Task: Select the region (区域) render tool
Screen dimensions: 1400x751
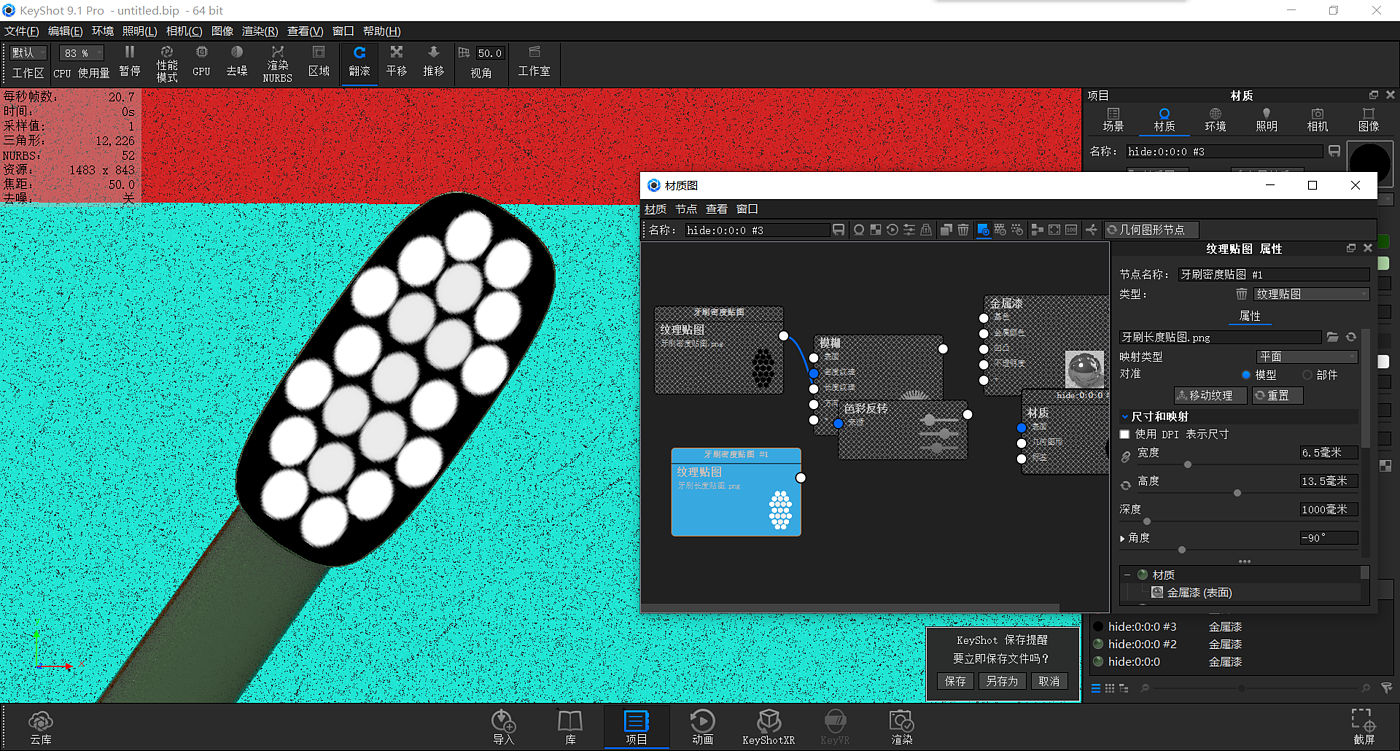Action: click(x=319, y=61)
